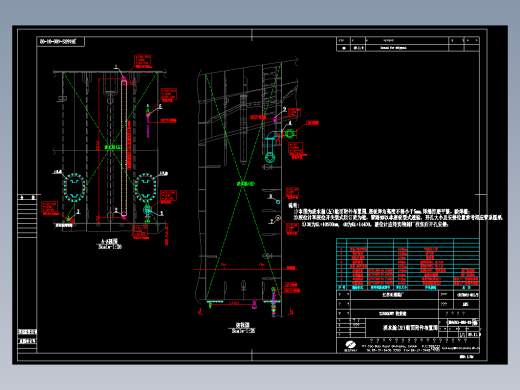The image size is (520, 390).
Task: Select the cyan valve below the right manhole
Action: [148, 210]
